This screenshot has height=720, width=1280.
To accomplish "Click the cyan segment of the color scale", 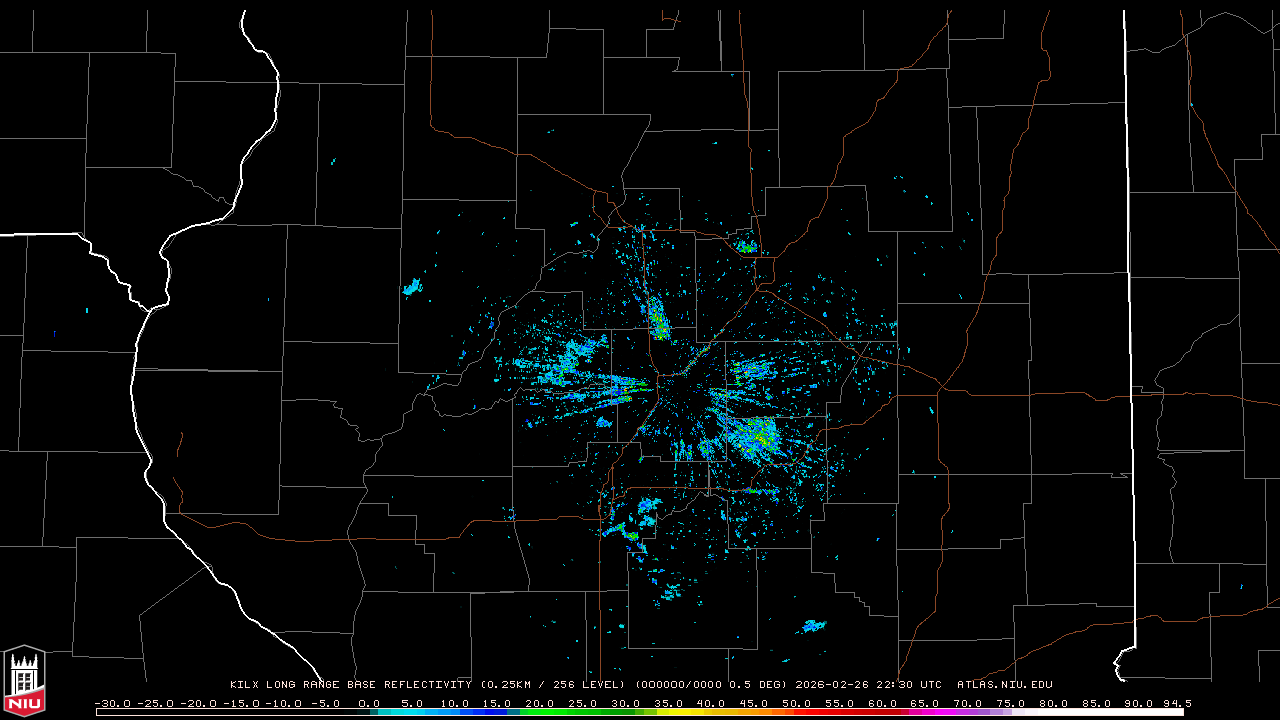I will (420, 712).
